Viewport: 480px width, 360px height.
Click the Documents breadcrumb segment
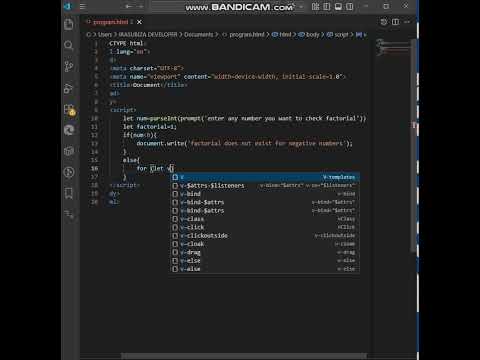(x=199, y=35)
